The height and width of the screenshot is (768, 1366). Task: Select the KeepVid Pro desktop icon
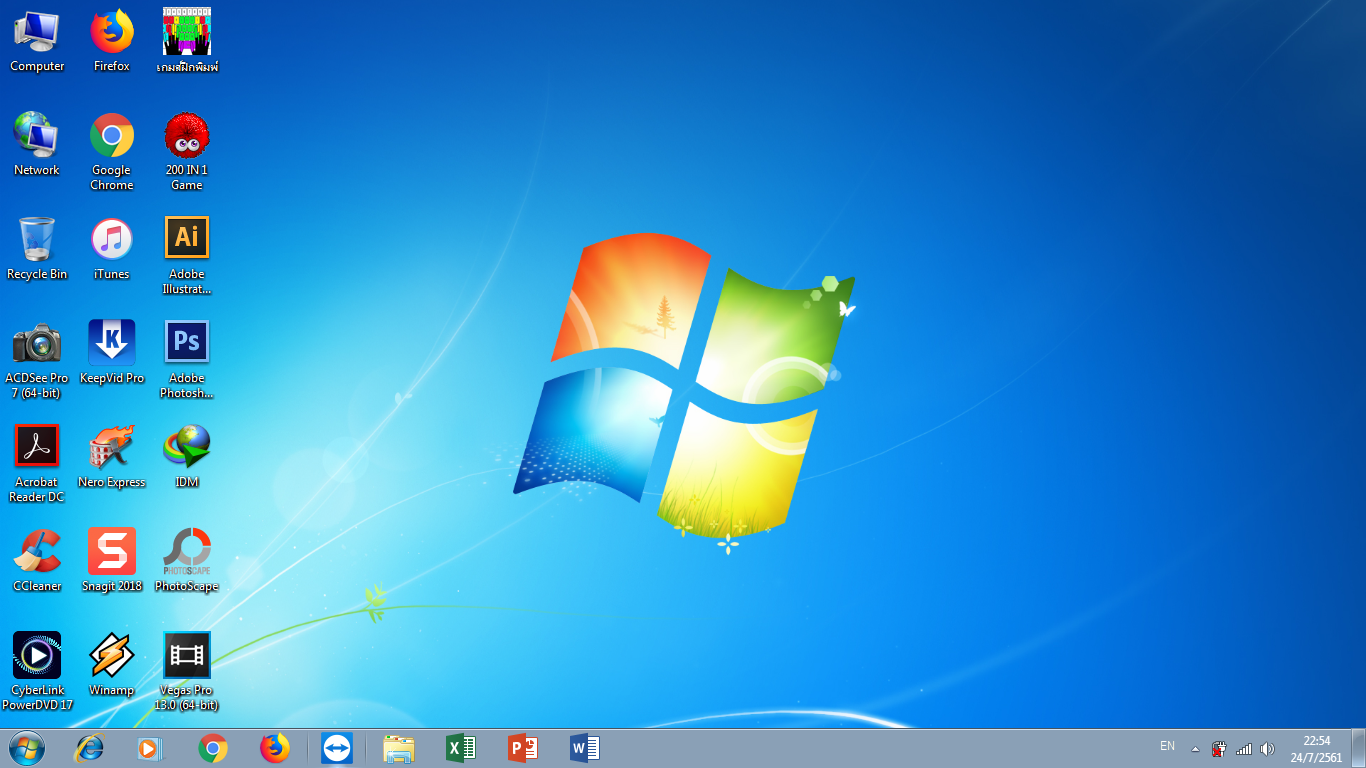[x=112, y=353]
